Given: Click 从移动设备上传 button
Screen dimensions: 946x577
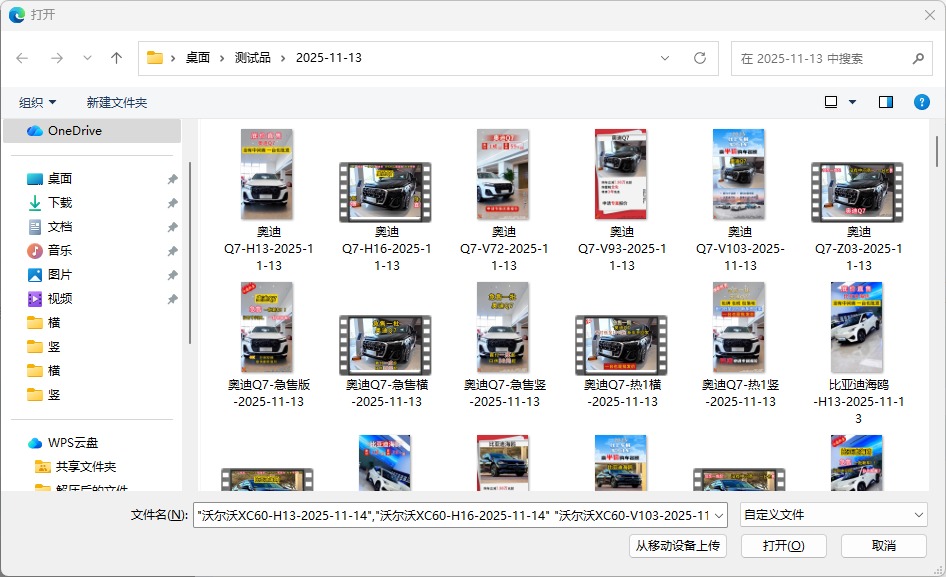Looking at the screenshot, I should pos(678,546).
